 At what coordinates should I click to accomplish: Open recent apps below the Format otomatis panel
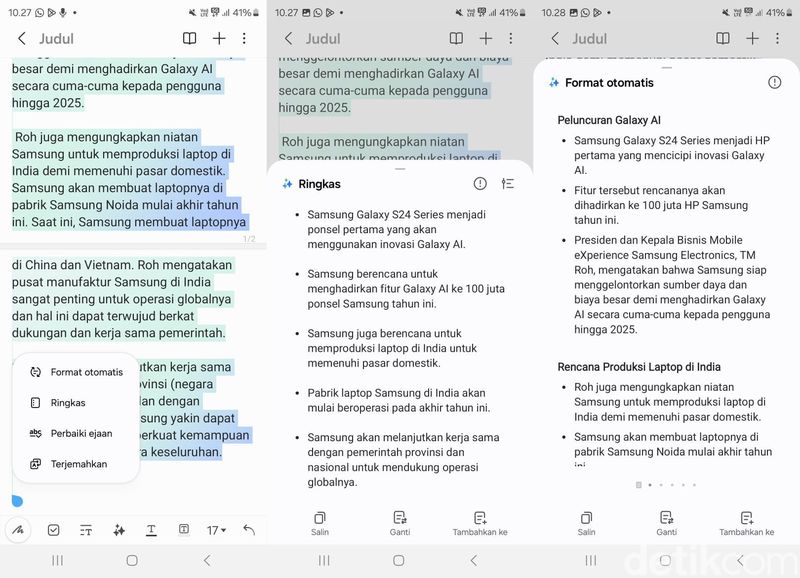pyautogui.click(x=591, y=561)
